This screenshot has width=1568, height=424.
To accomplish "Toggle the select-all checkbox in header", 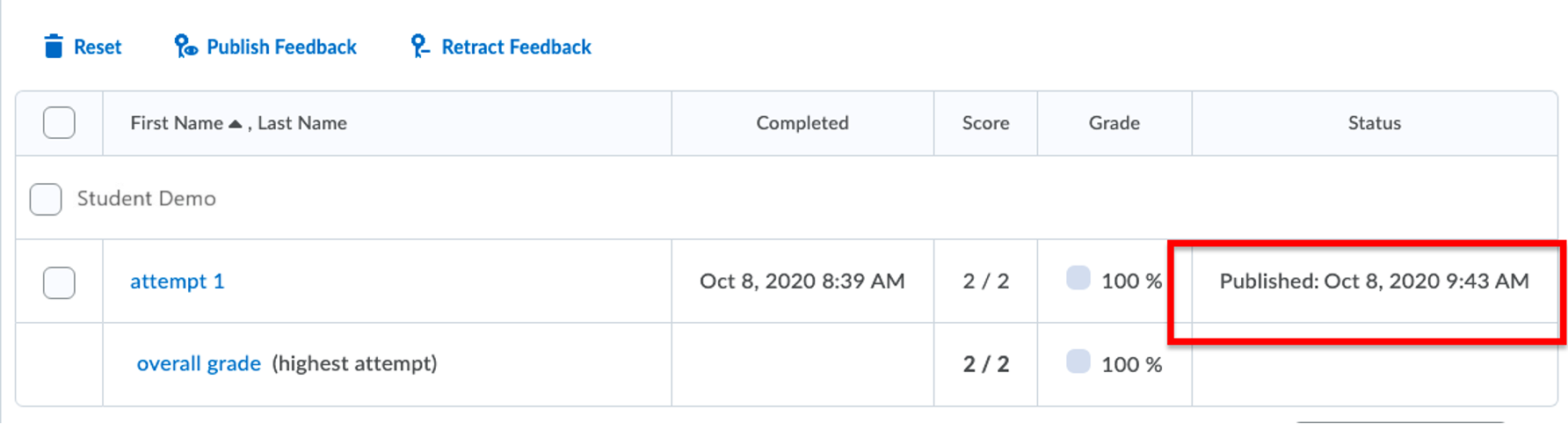I will 59,122.
